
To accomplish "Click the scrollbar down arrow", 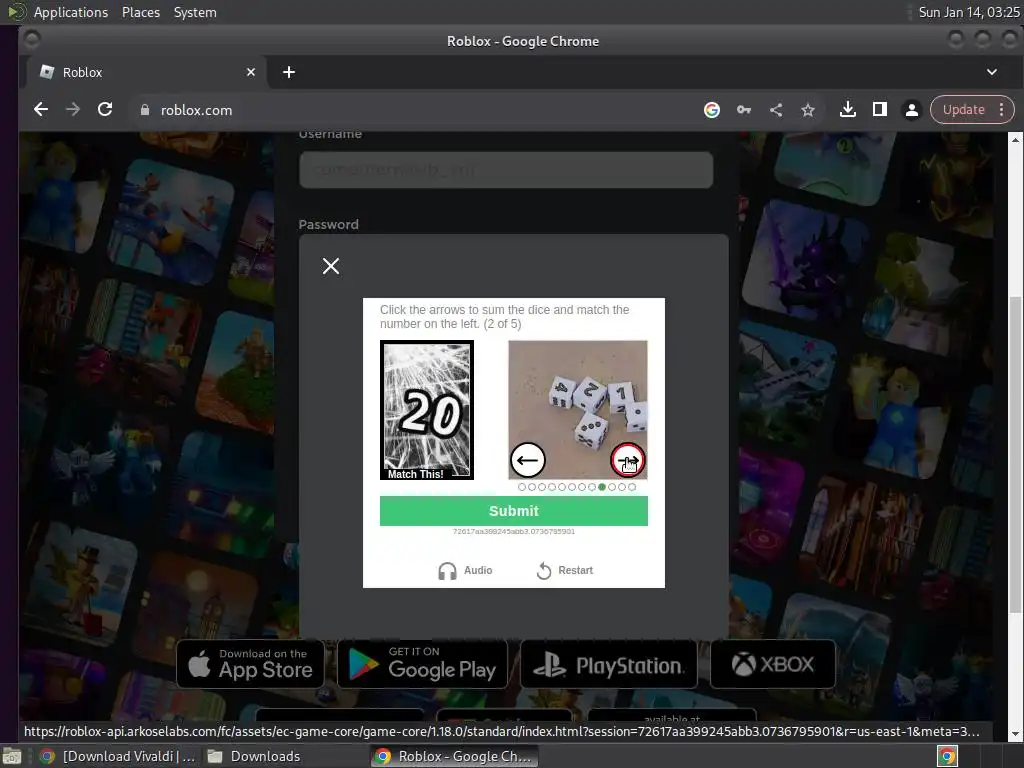I will [1015, 734].
